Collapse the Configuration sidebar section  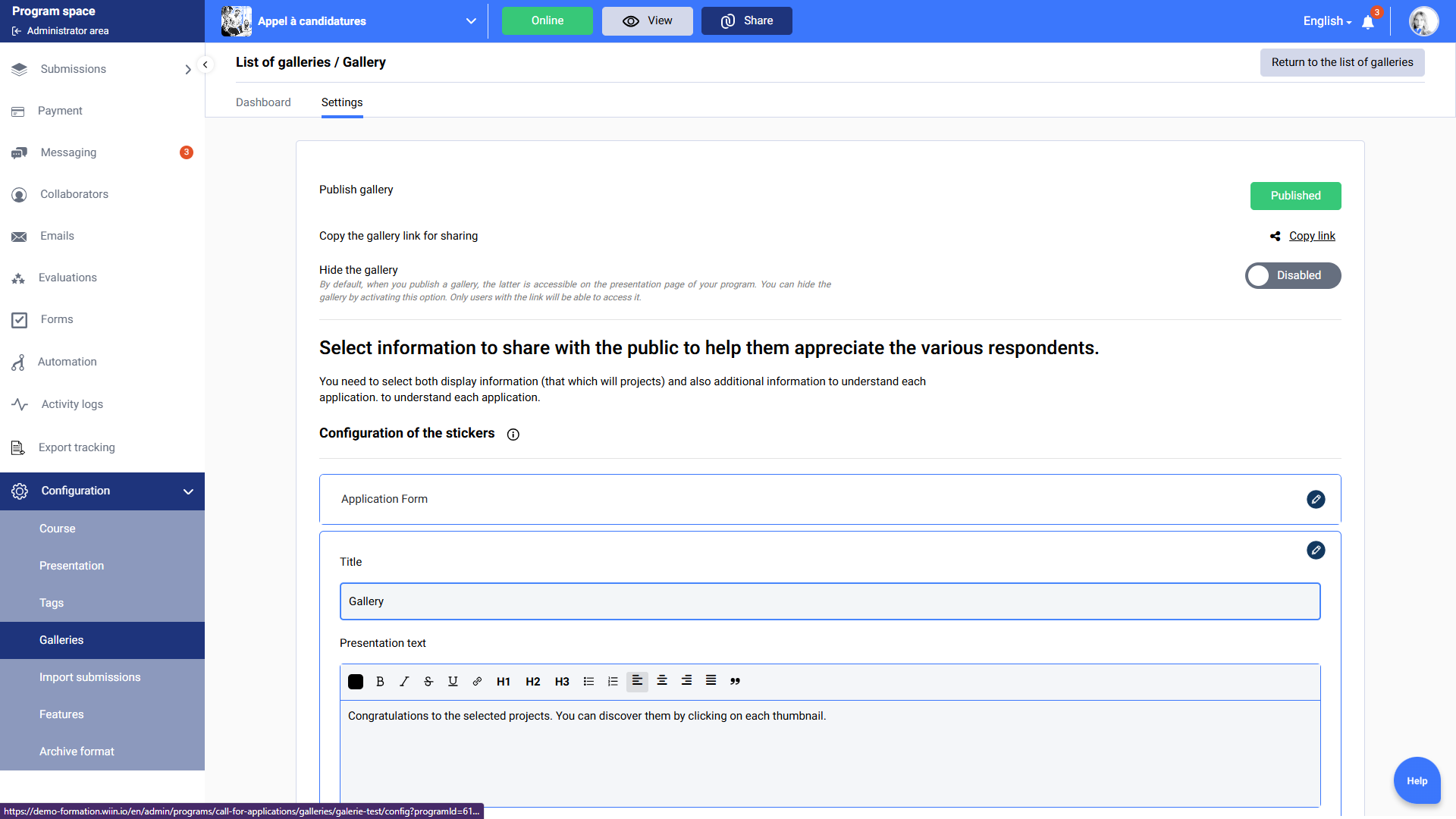[x=188, y=491]
